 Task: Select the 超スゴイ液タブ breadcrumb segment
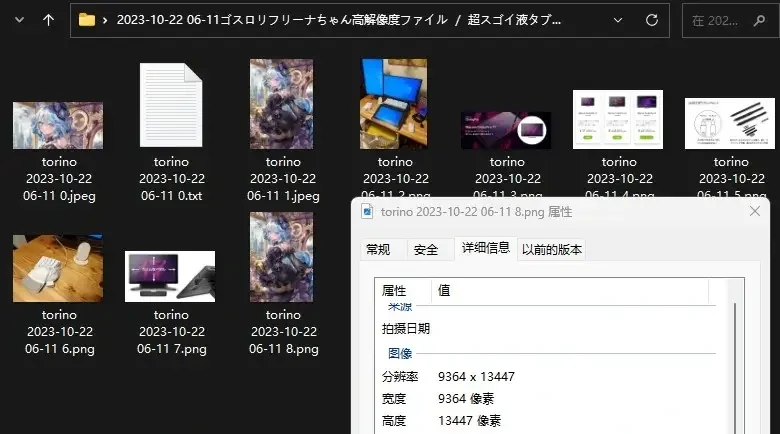click(x=514, y=20)
